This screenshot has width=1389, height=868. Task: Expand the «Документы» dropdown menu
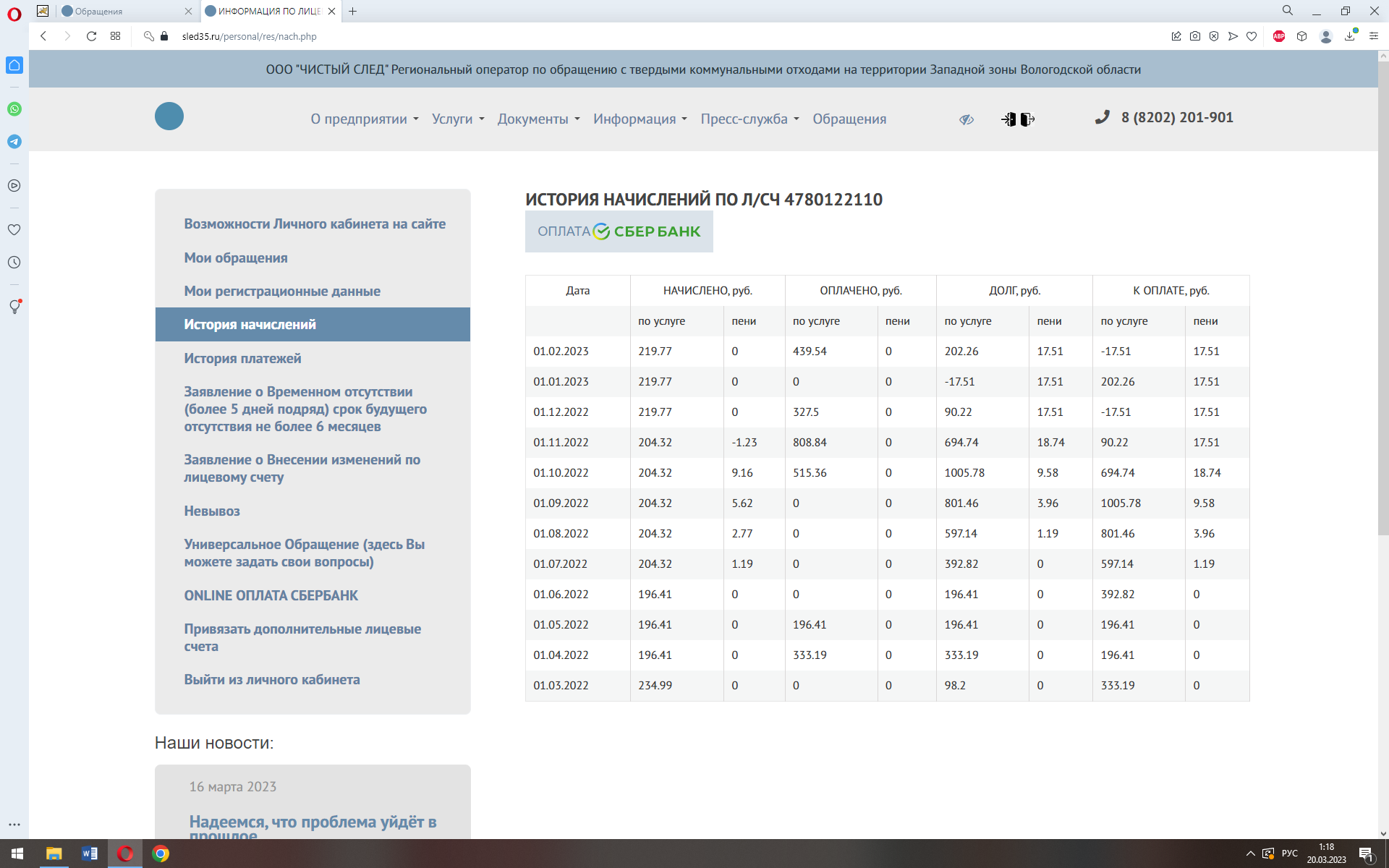pyautogui.click(x=538, y=119)
